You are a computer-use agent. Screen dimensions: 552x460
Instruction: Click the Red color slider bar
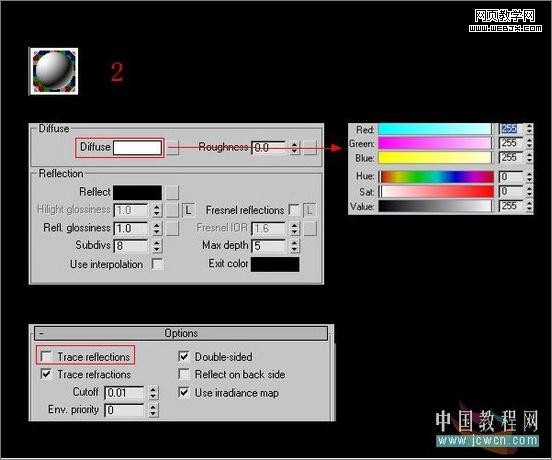436,129
